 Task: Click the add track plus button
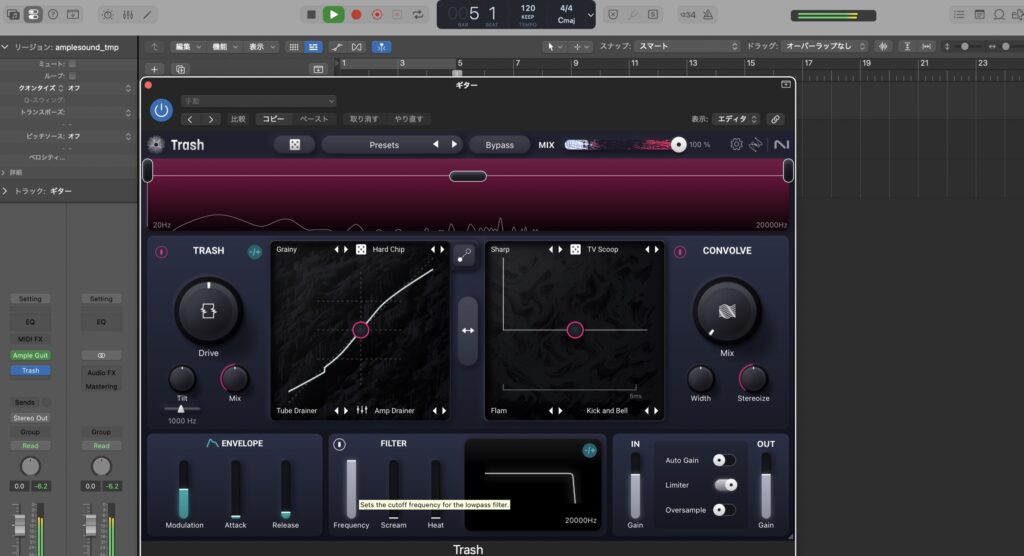tap(154, 69)
